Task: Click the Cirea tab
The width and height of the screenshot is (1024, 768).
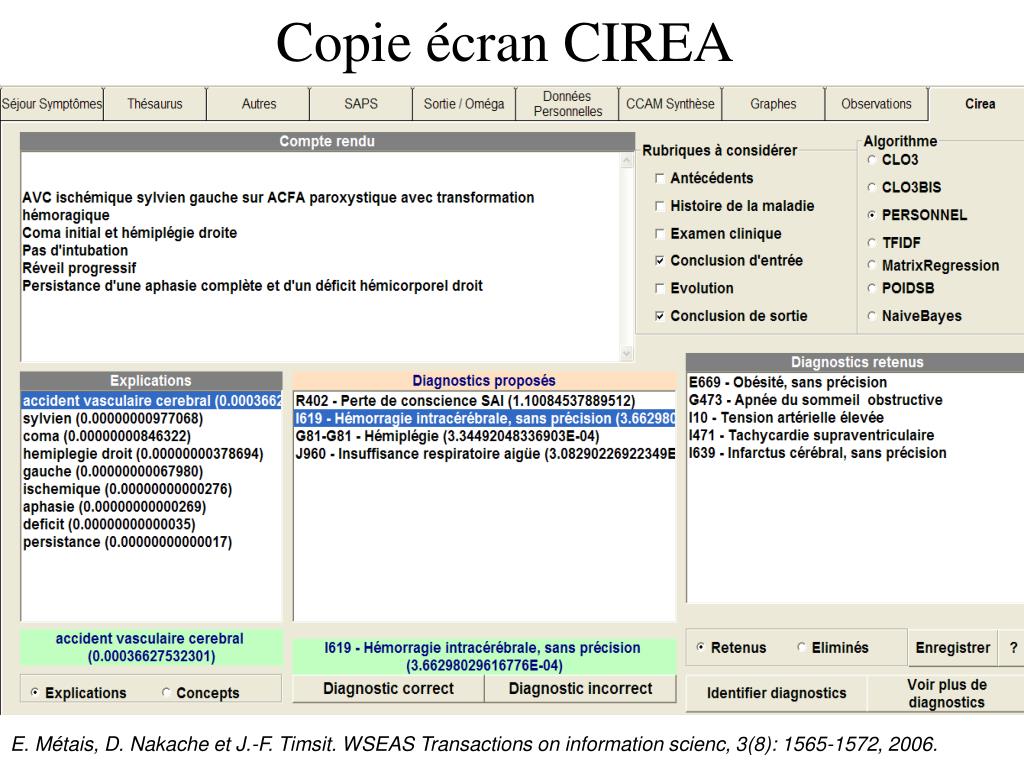Action: coord(980,104)
